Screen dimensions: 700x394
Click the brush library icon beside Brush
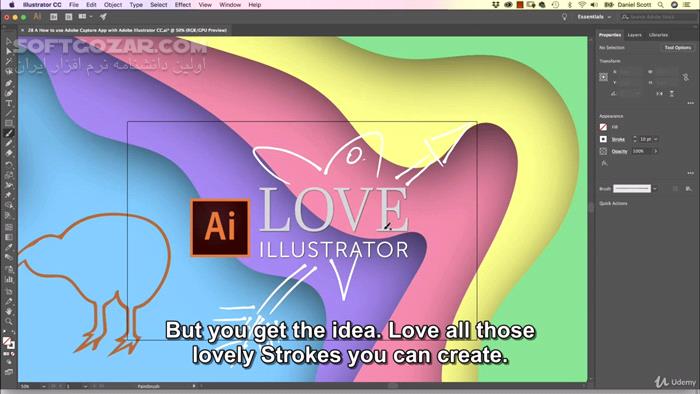pyautogui.click(x=689, y=189)
